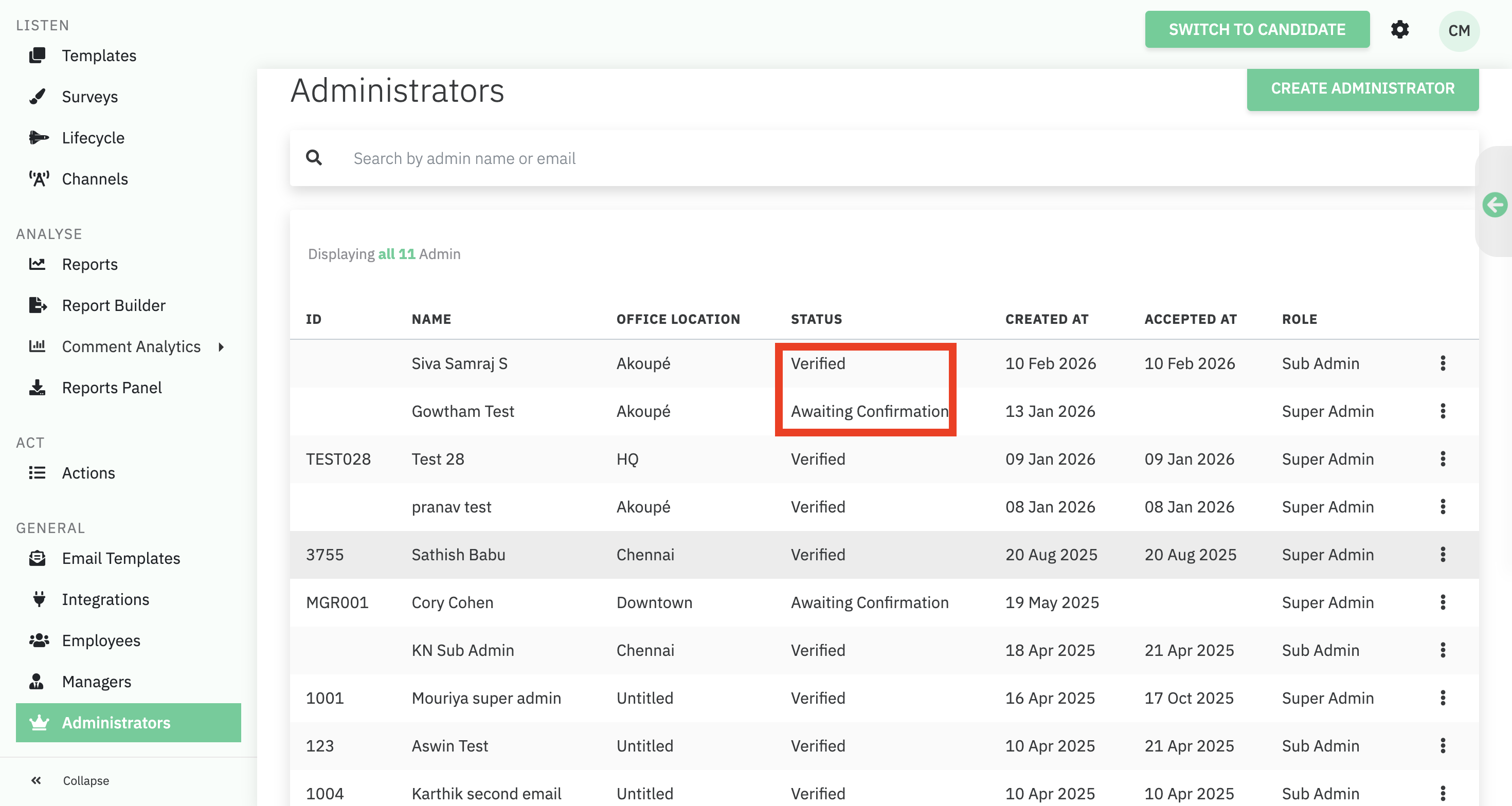This screenshot has height=806, width=1512.
Task: Open three-dot menu for Sathish Babu
Action: pos(1442,555)
